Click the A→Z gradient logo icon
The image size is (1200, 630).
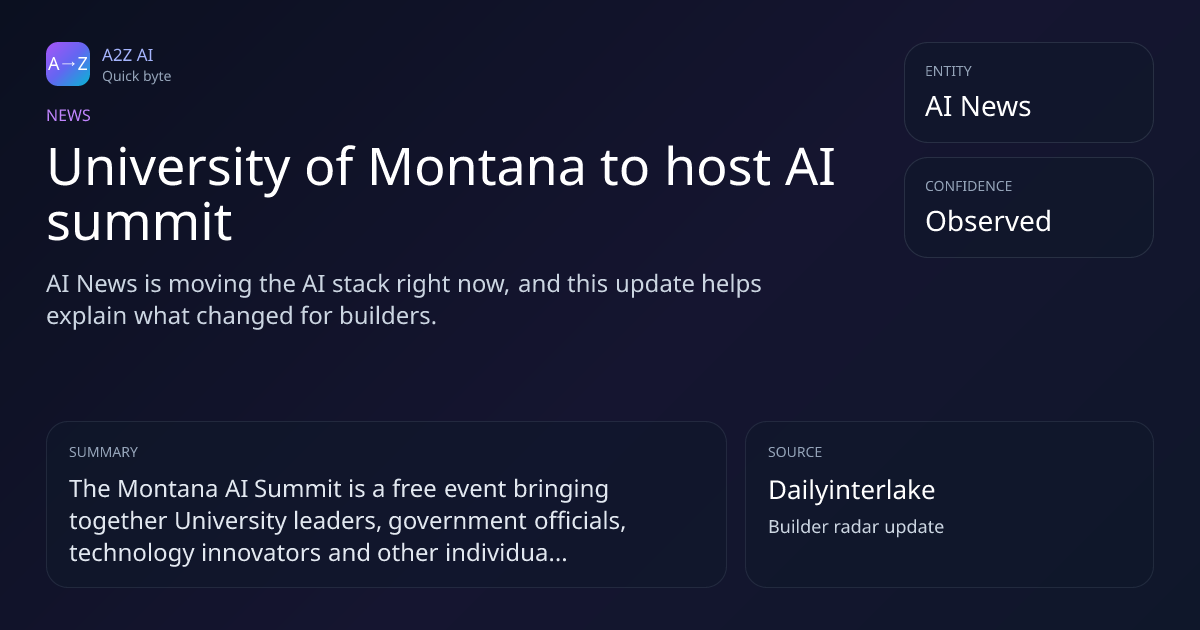pos(68,64)
